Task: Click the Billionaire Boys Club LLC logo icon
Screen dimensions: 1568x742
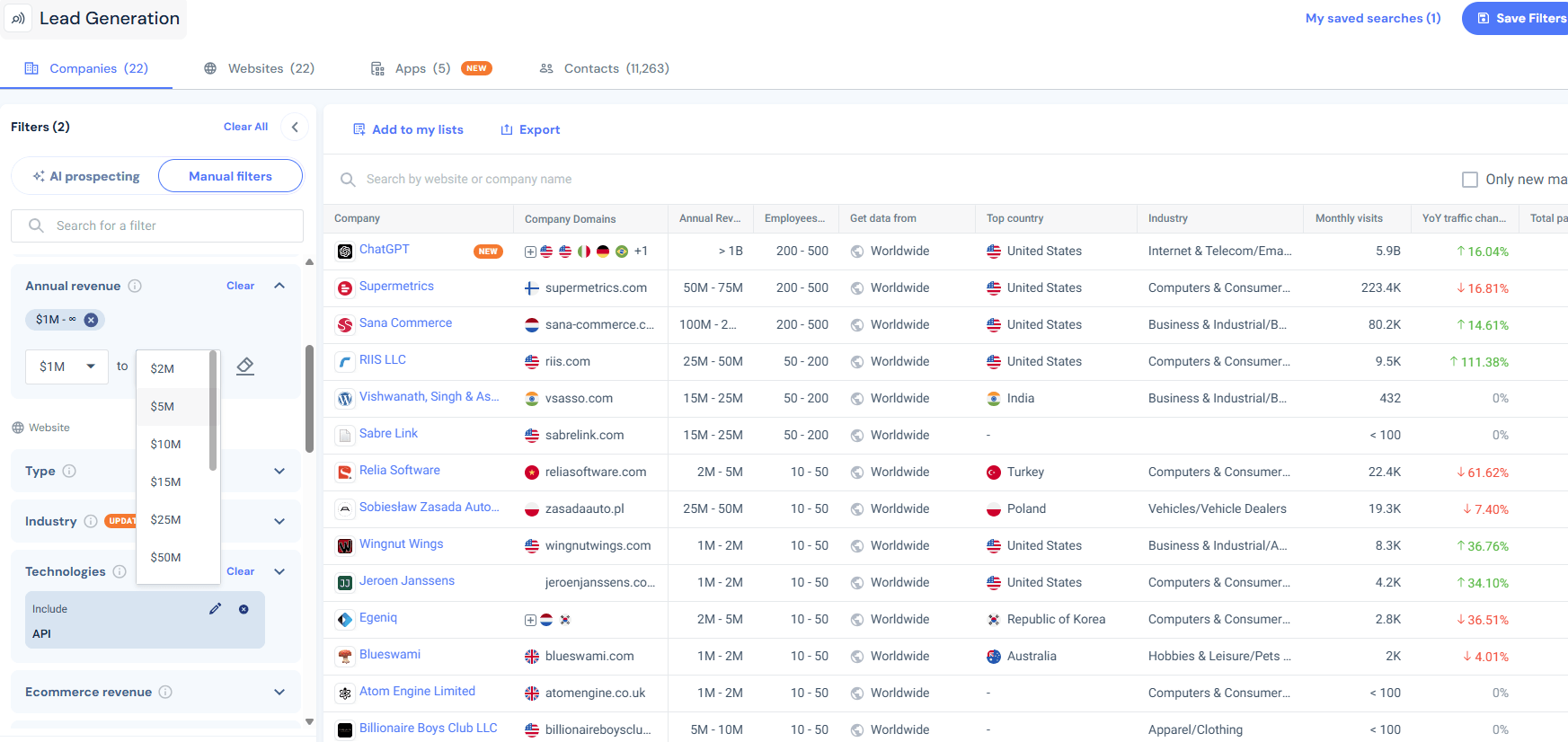Action: pyautogui.click(x=345, y=730)
